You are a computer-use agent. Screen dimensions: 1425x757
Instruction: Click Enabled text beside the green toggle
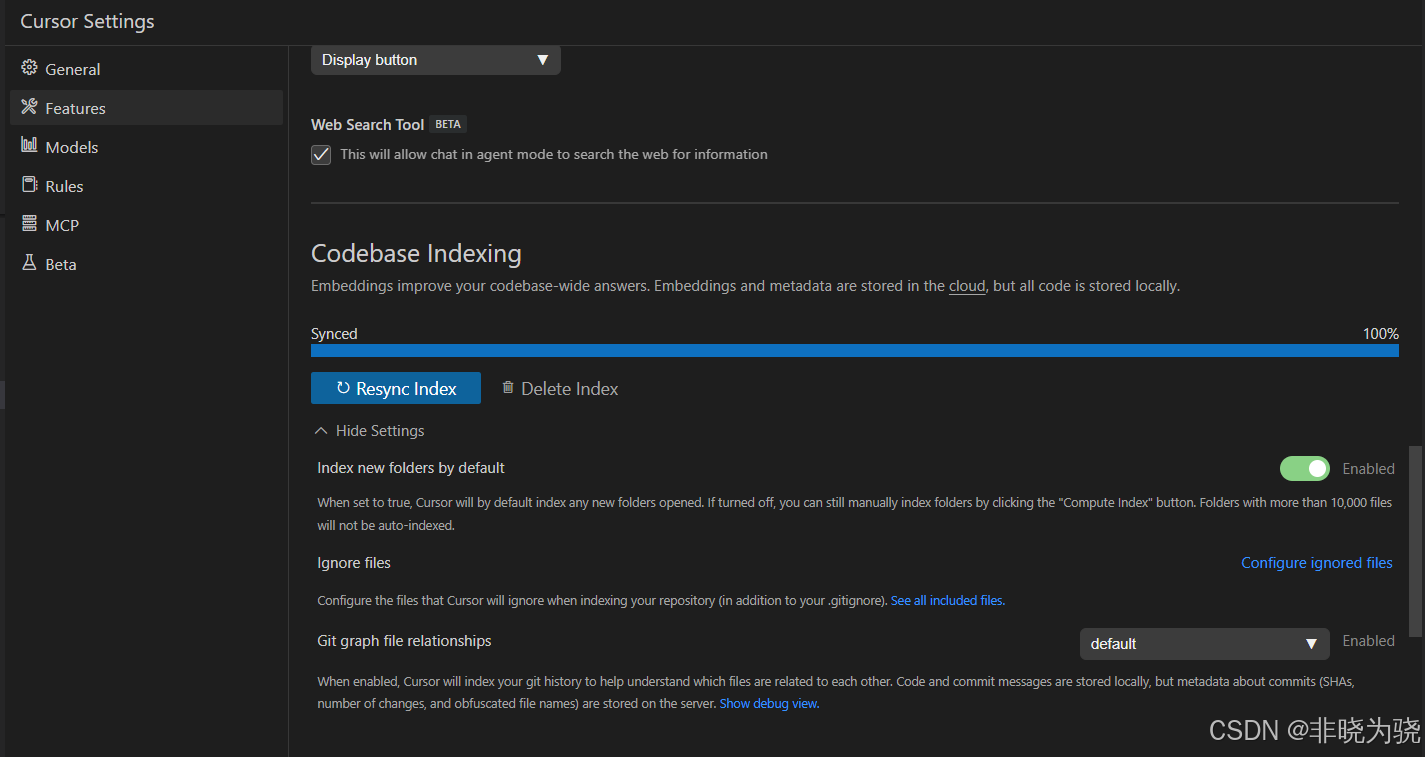point(1368,468)
